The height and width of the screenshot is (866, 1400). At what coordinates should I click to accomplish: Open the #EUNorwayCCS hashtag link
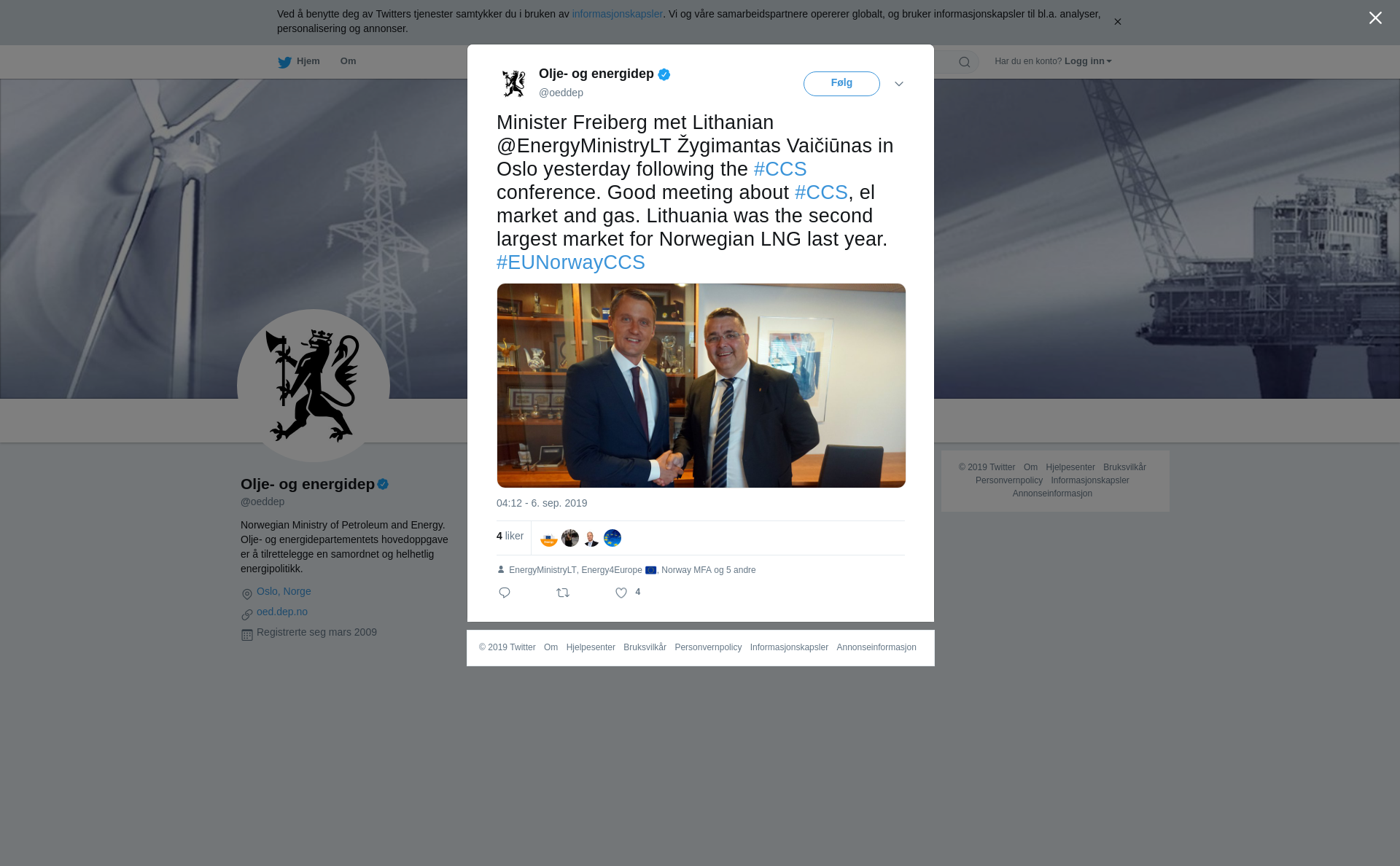tap(571, 262)
